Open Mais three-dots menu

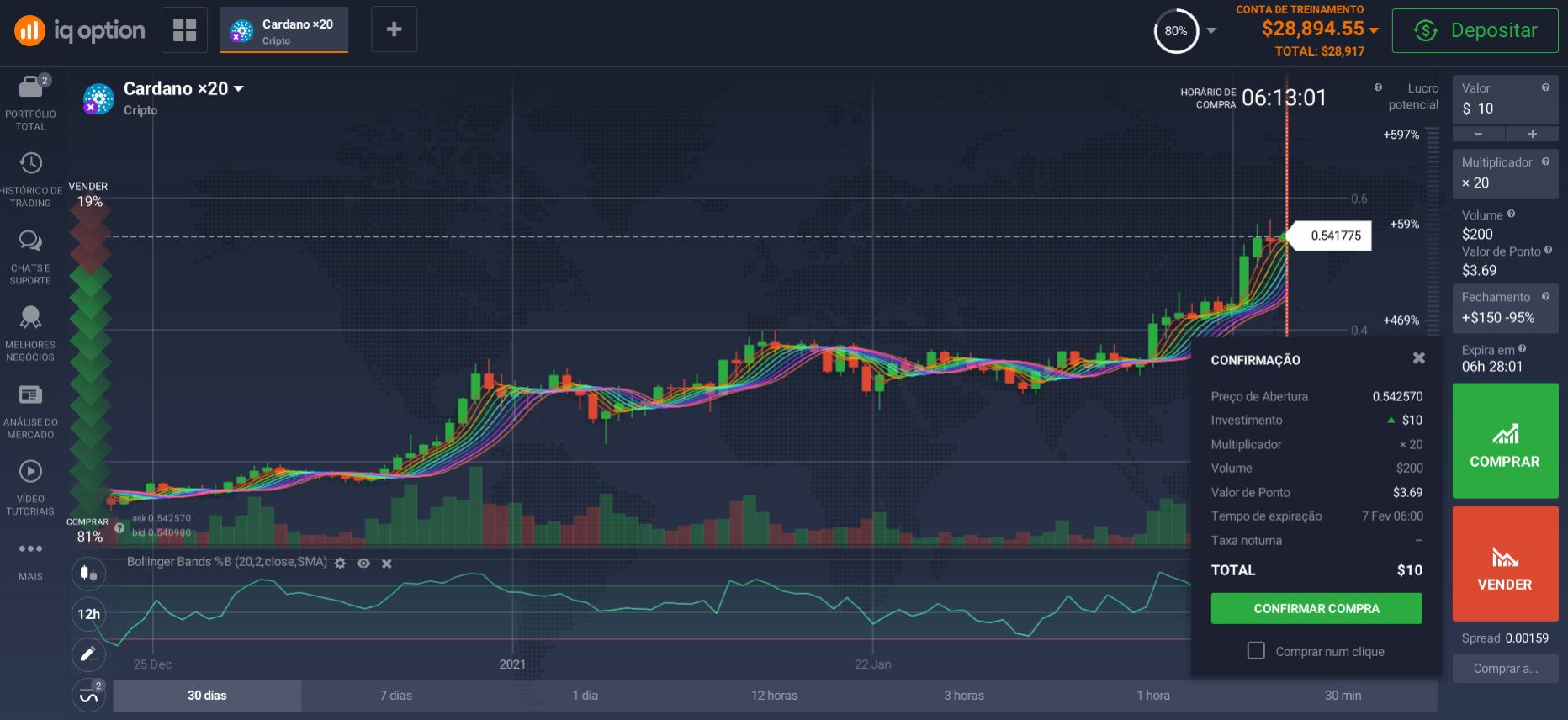tap(30, 548)
